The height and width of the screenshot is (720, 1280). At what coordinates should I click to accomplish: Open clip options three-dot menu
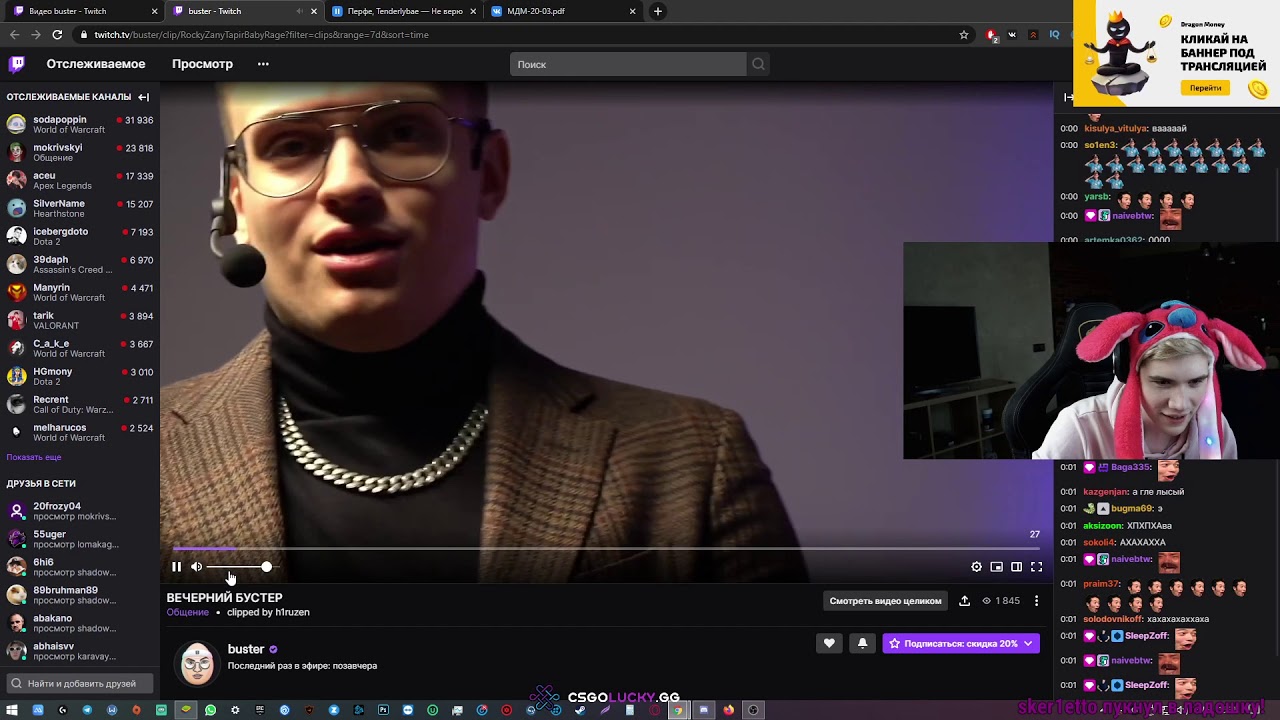pos(1036,601)
